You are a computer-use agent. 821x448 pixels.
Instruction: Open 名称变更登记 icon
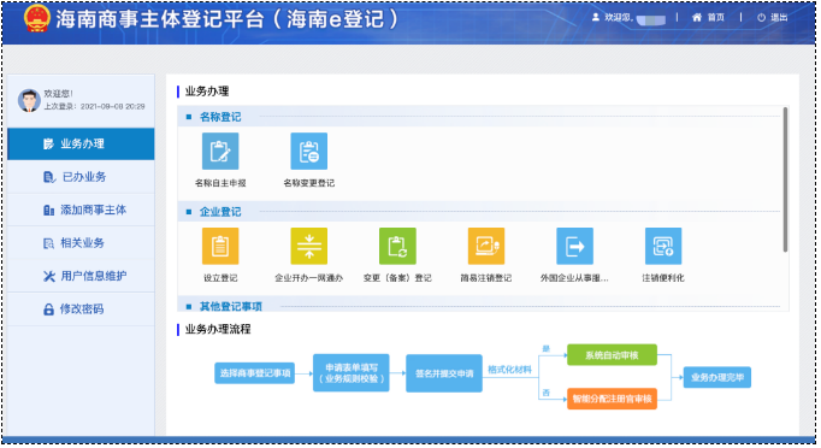(309, 151)
